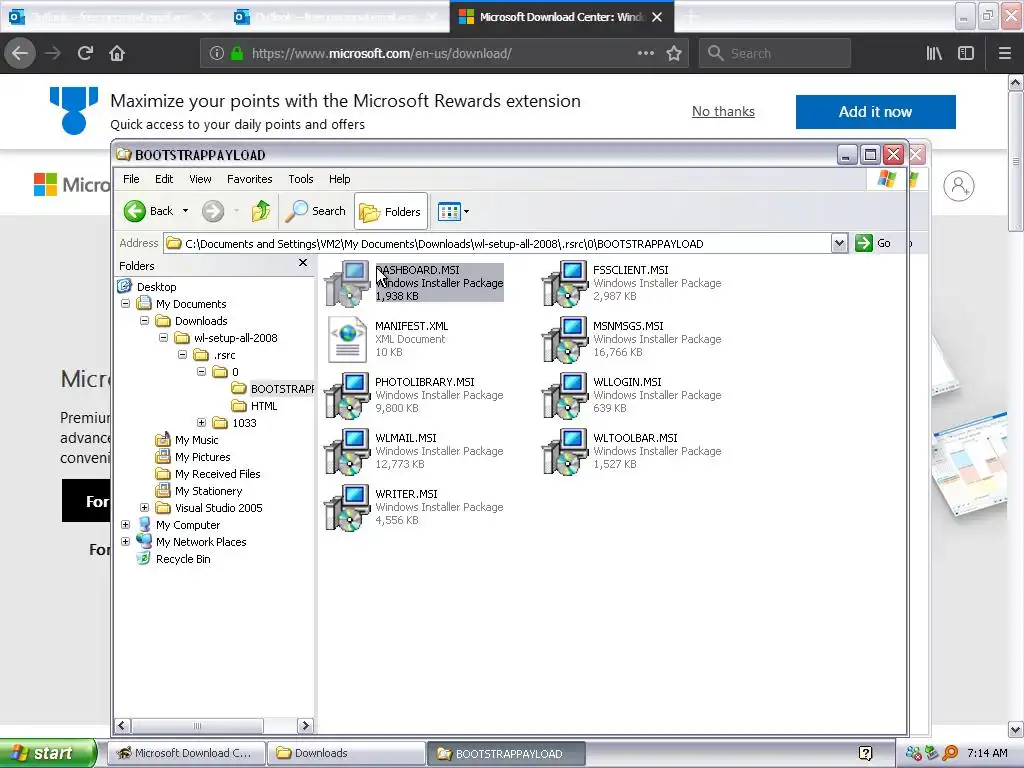
Task: Expand the My Network Places node
Action: tap(125, 541)
